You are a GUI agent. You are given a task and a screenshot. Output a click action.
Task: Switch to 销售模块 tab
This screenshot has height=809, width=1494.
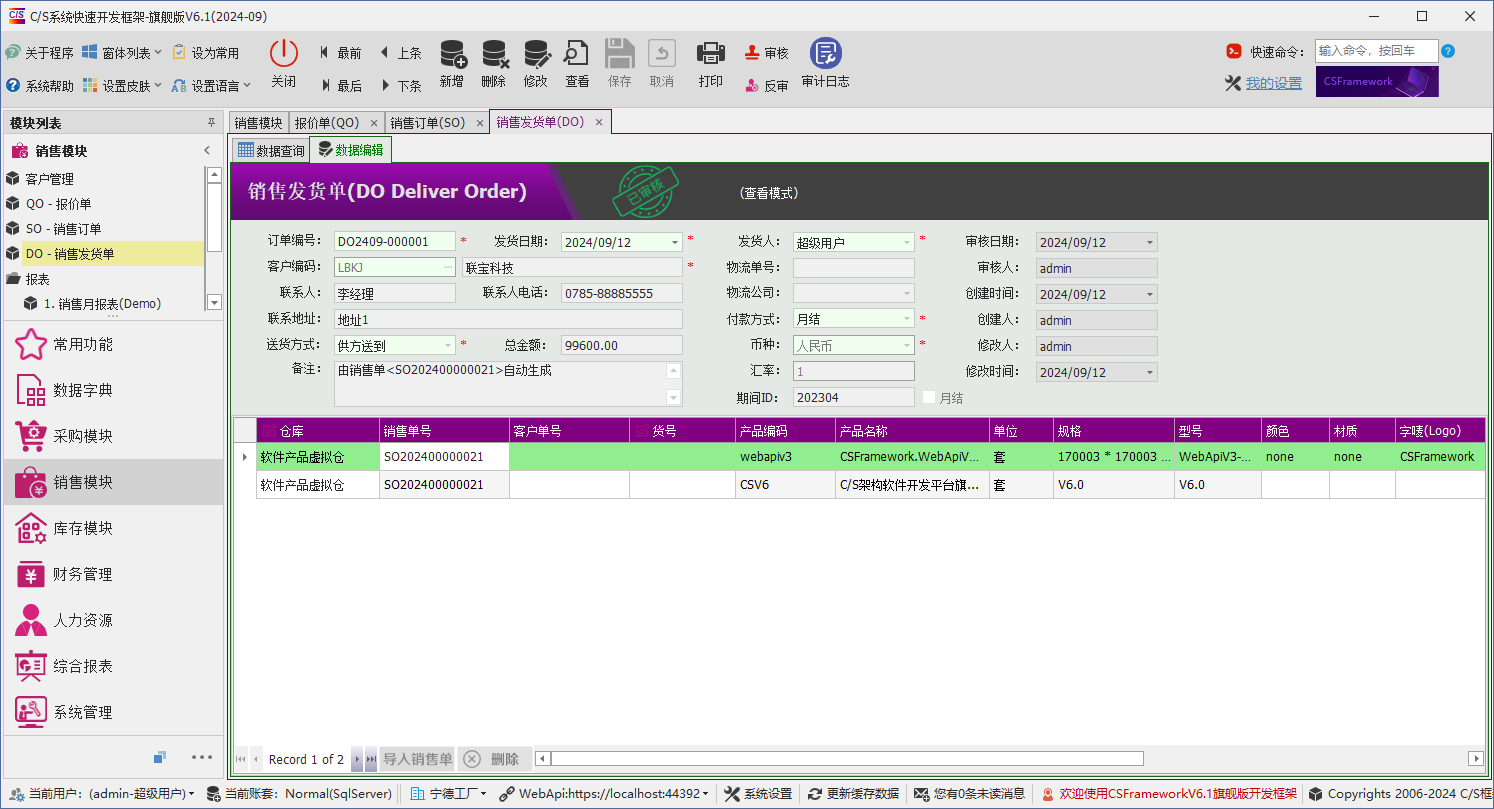point(258,123)
